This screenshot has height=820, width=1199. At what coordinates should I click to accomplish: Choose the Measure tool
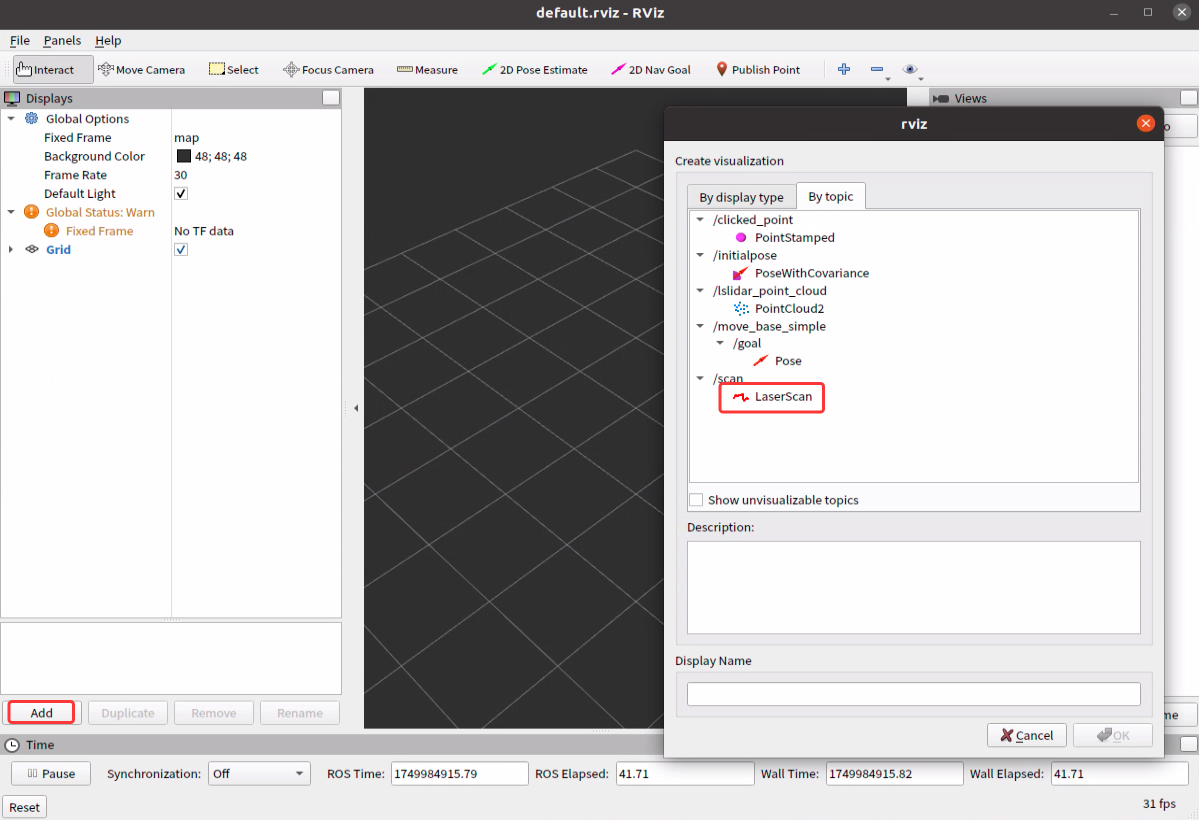coord(427,69)
